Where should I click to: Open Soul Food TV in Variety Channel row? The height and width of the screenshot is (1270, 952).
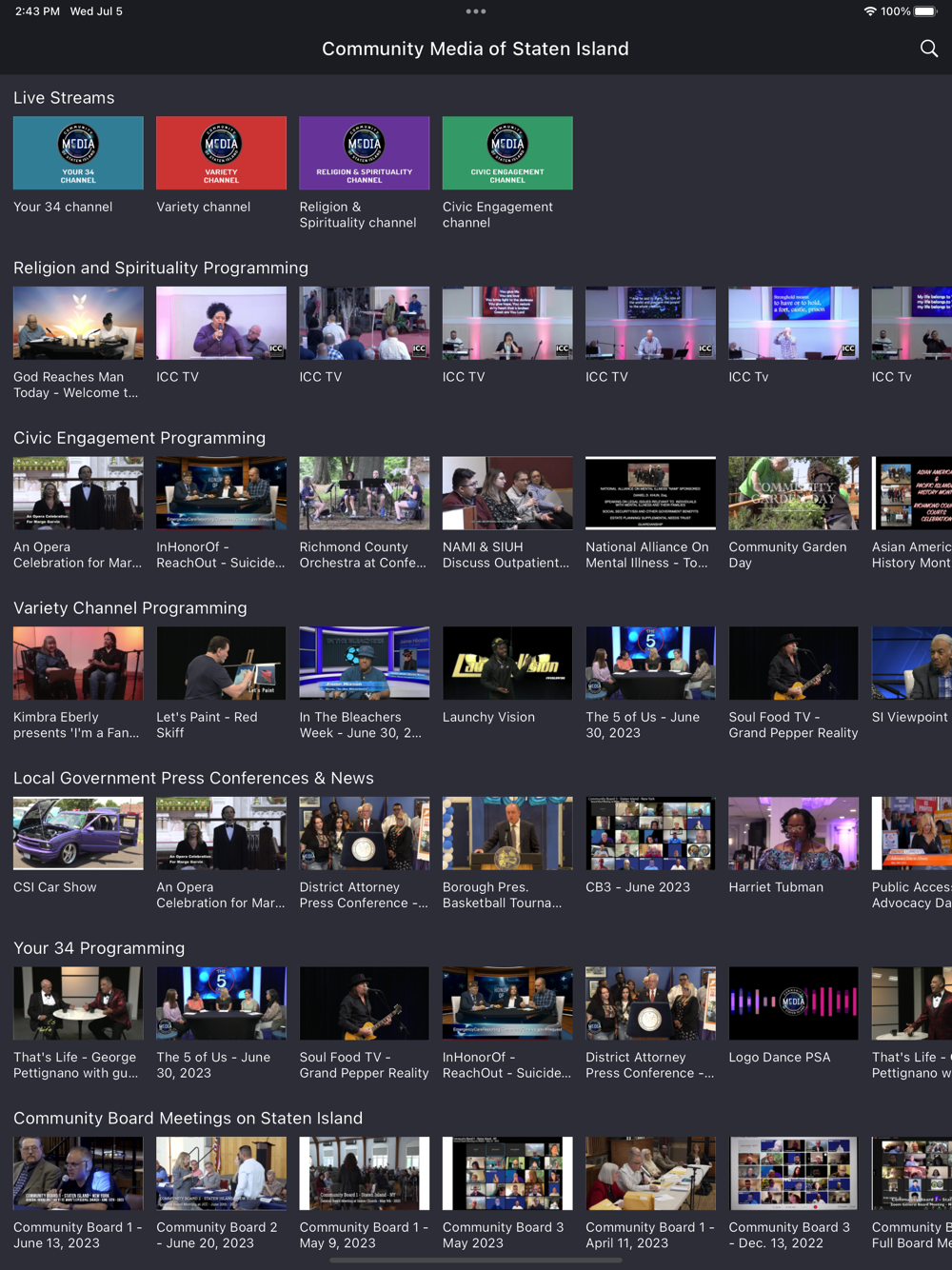[x=794, y=664]
